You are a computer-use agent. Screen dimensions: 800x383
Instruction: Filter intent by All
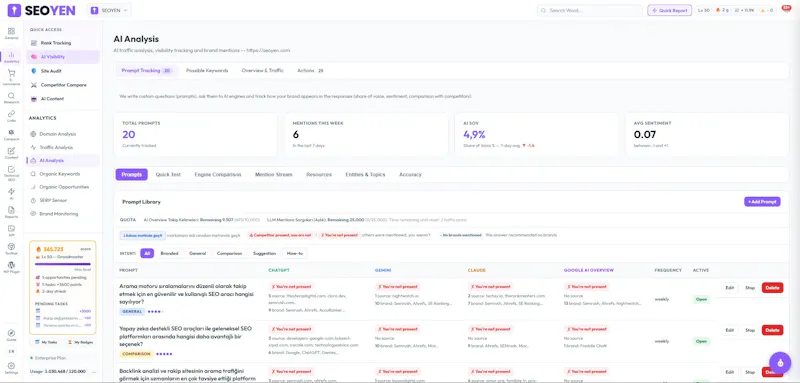[x=147, y=253]
